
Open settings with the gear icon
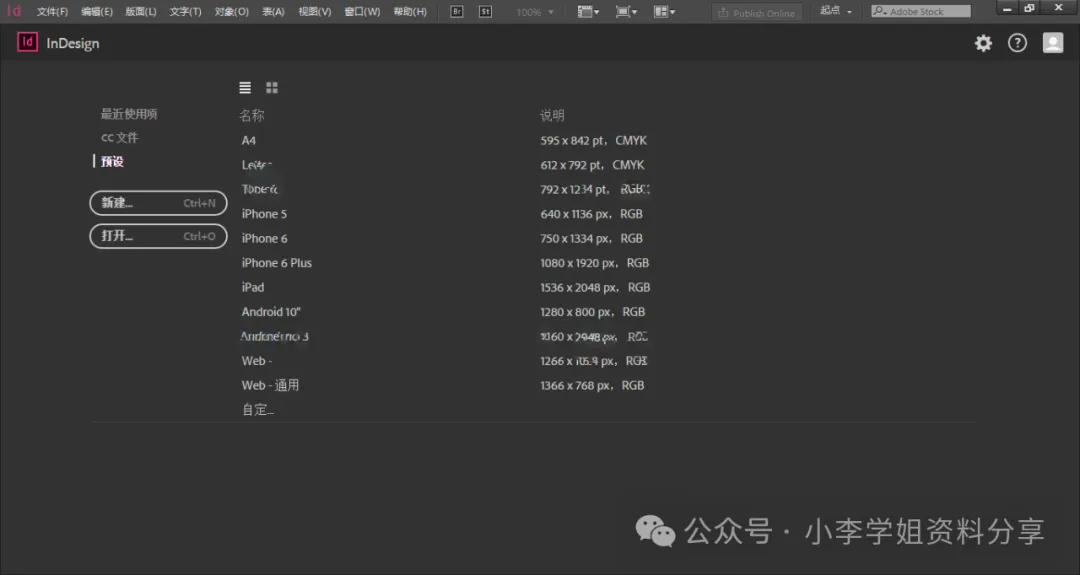[984, 43]
